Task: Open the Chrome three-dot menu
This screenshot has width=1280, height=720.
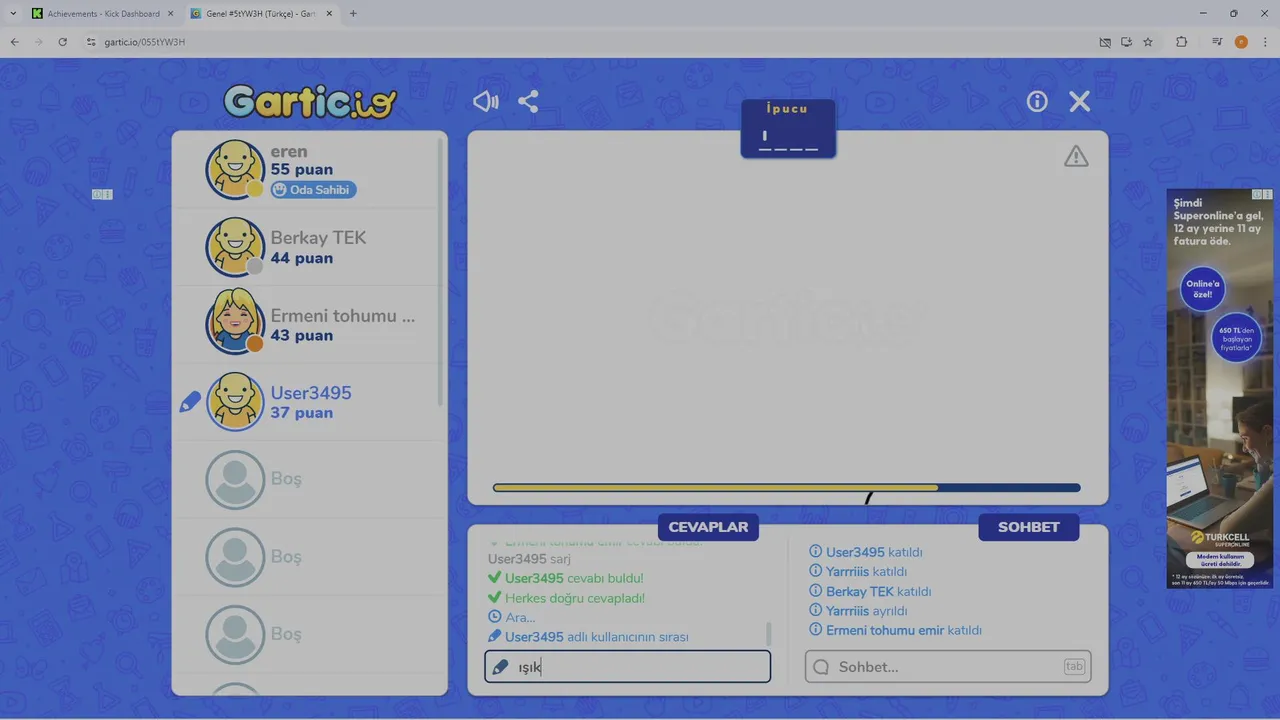Action: (x=1265, y=42)
